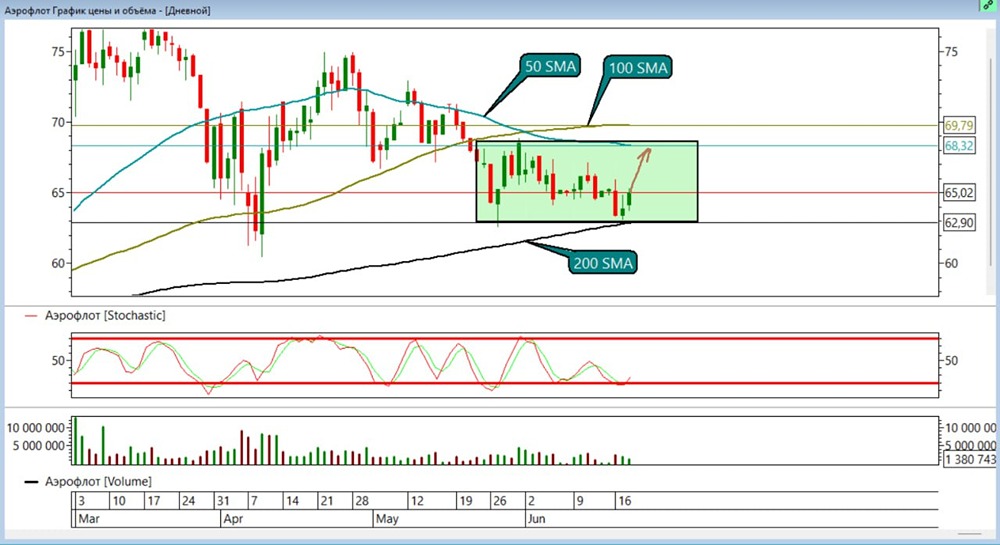Screen dimensions: 1000x545
Task: Click the '3' day label on the date axis
Action: click(81, 501)
